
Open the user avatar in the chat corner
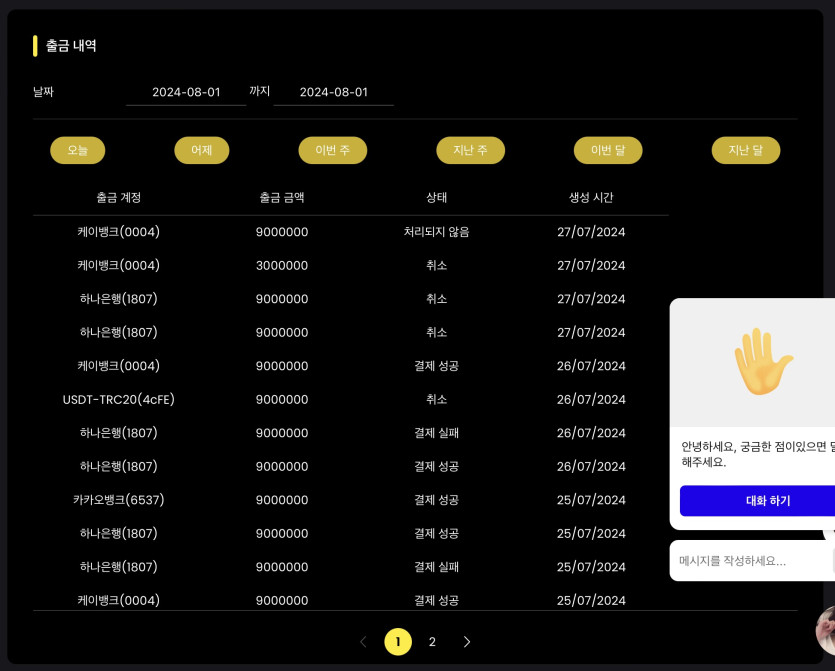[826, 629]
